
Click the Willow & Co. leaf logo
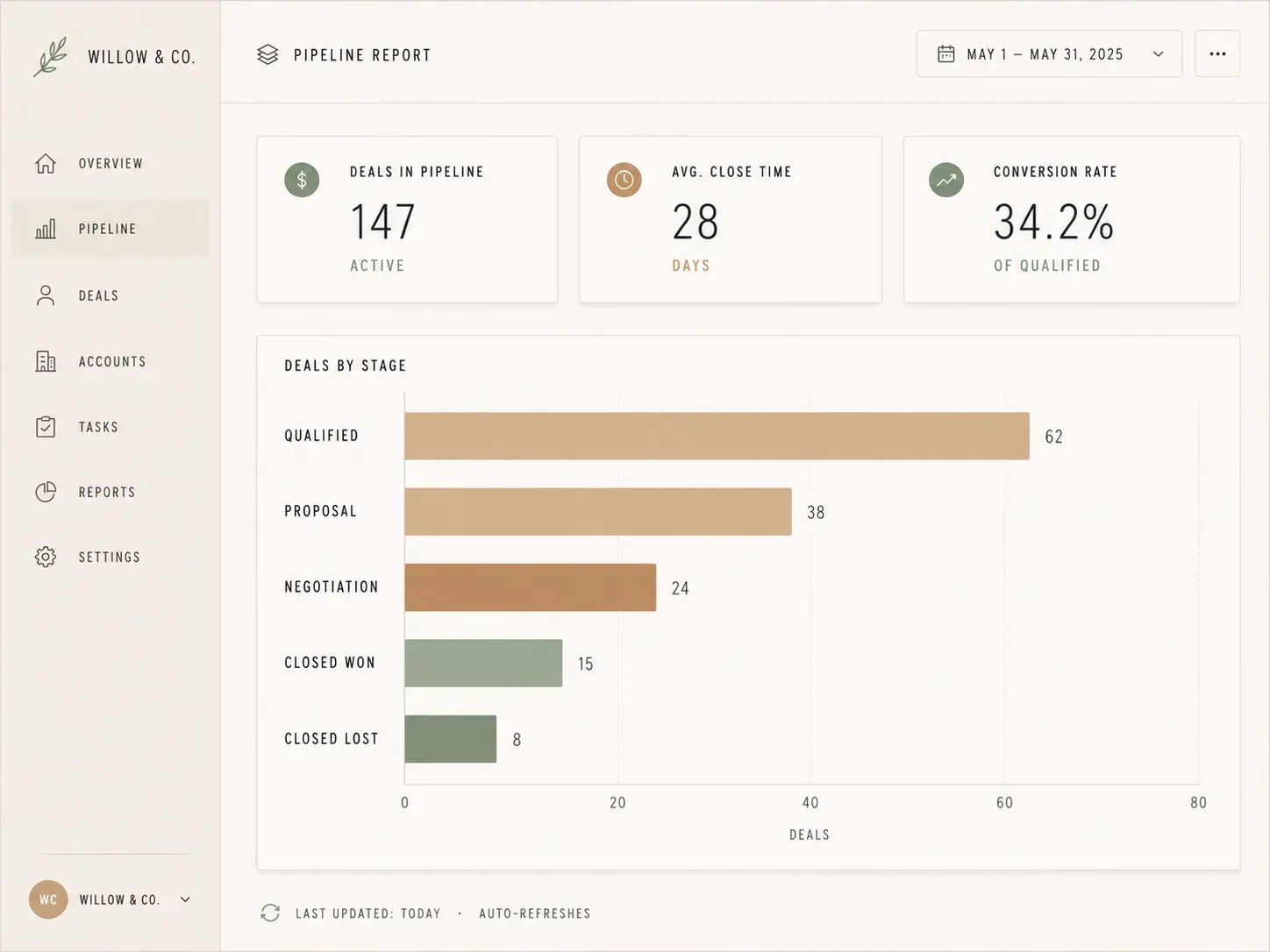(x=51, y=57)
